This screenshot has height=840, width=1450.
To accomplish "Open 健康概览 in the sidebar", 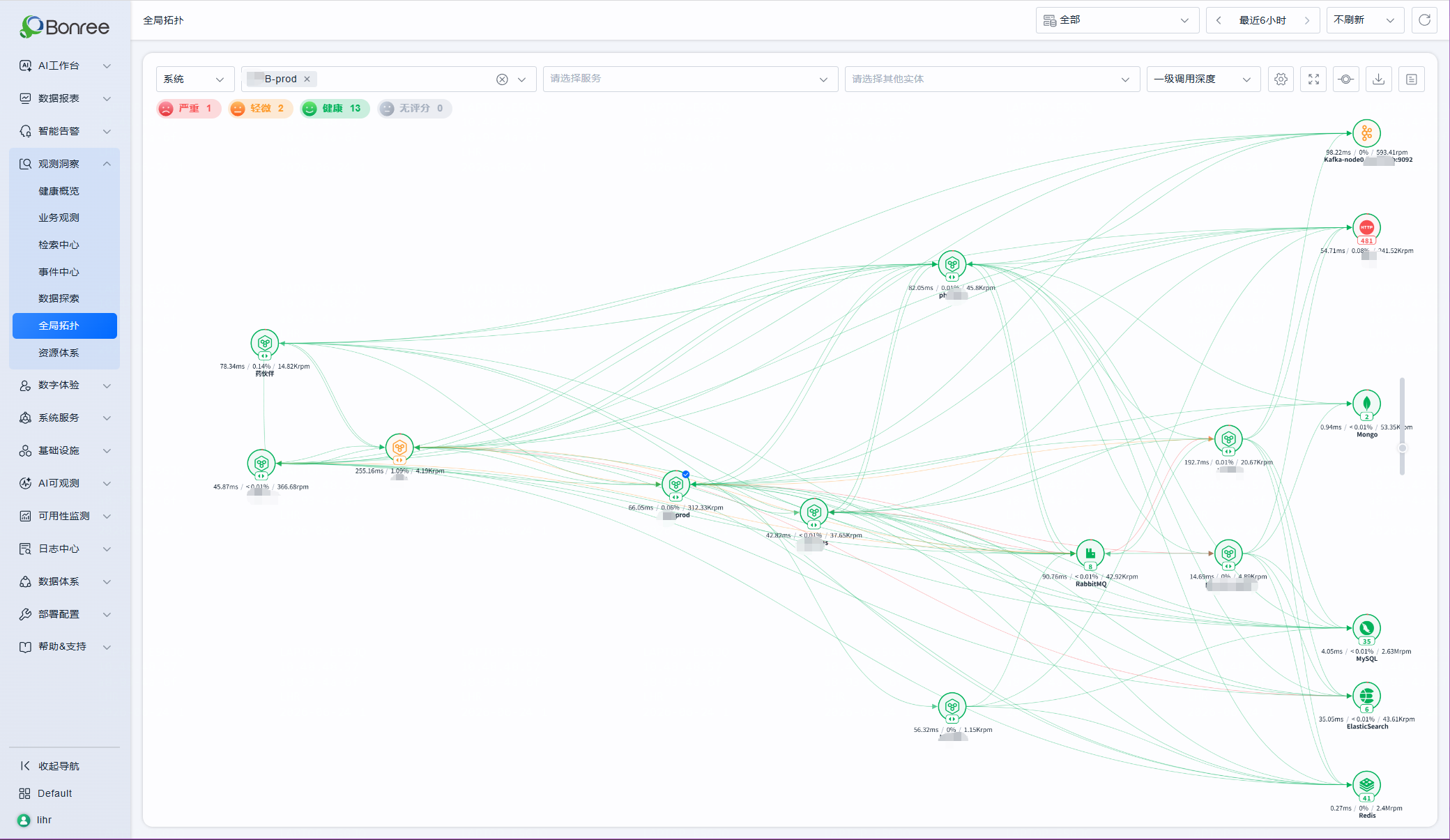I will coord(59,191).
